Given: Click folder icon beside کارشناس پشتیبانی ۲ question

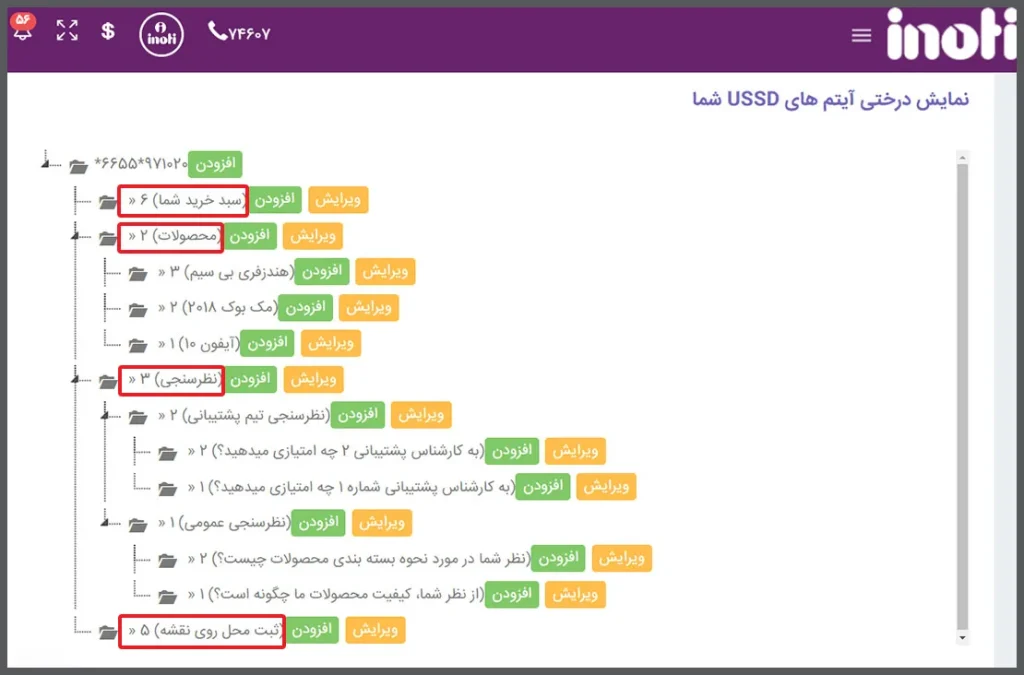Looking at the screenshot, I should pyautogui.click(x=167, y=452).
